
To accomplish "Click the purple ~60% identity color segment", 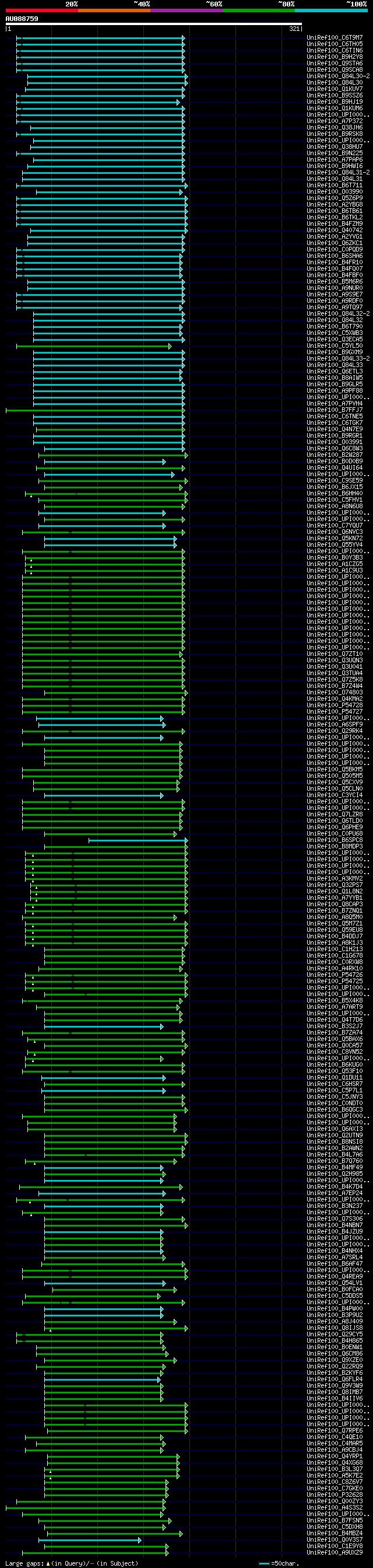I will point(186,11).
